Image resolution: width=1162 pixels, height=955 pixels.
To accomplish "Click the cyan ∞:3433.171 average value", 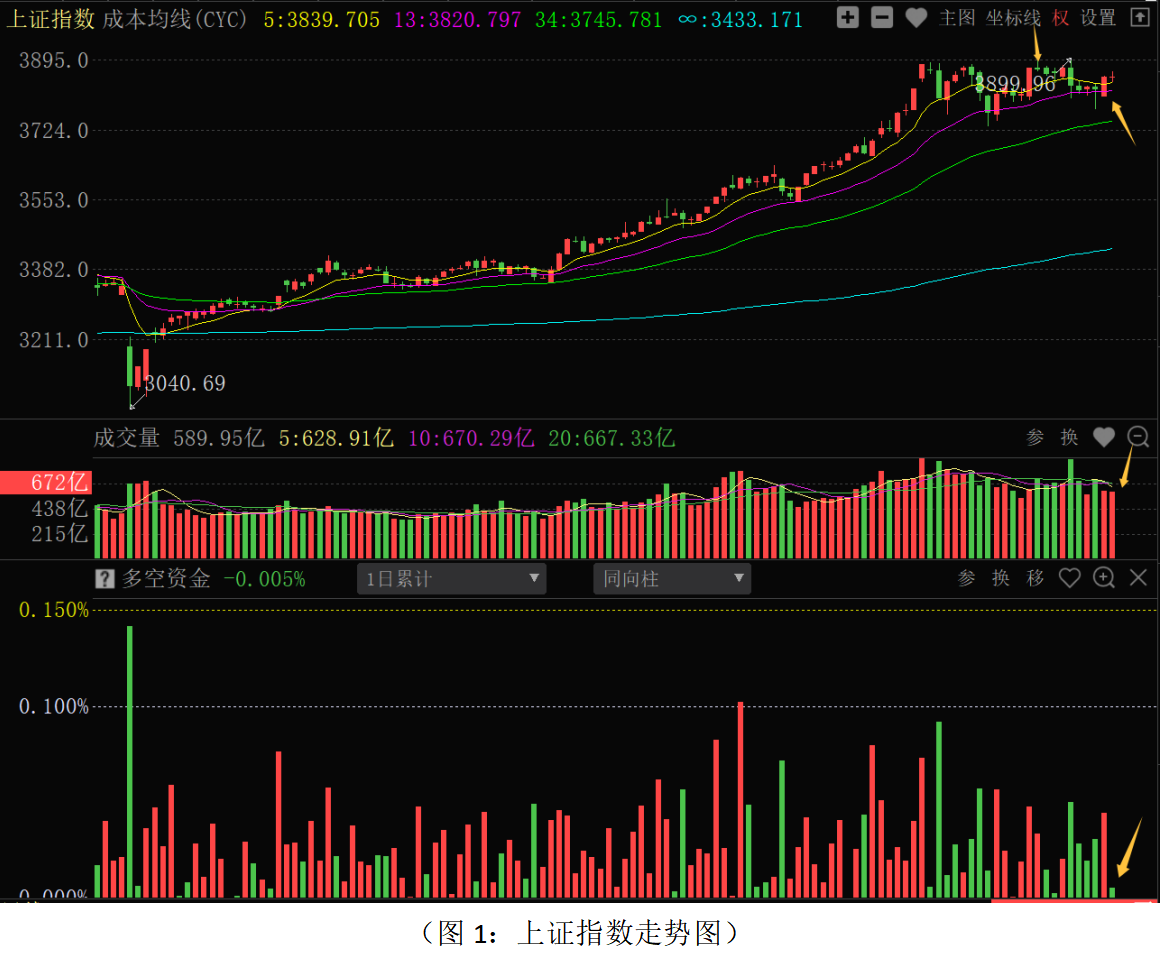I will 740,19.
